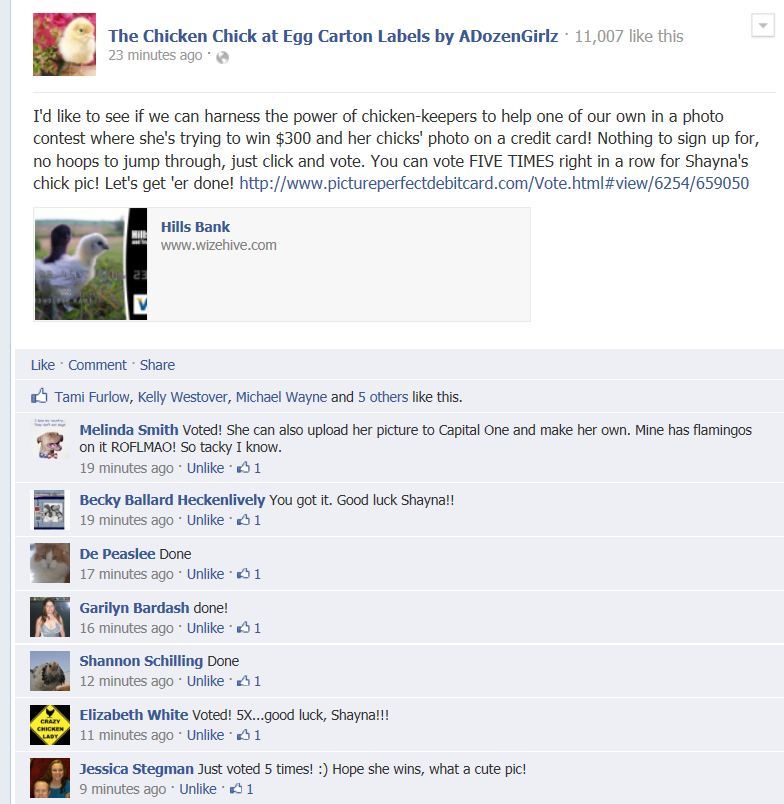784x804 pixels.
Task: Open the chick profile picture of The Chicken Chick
Action: [64, 45]
